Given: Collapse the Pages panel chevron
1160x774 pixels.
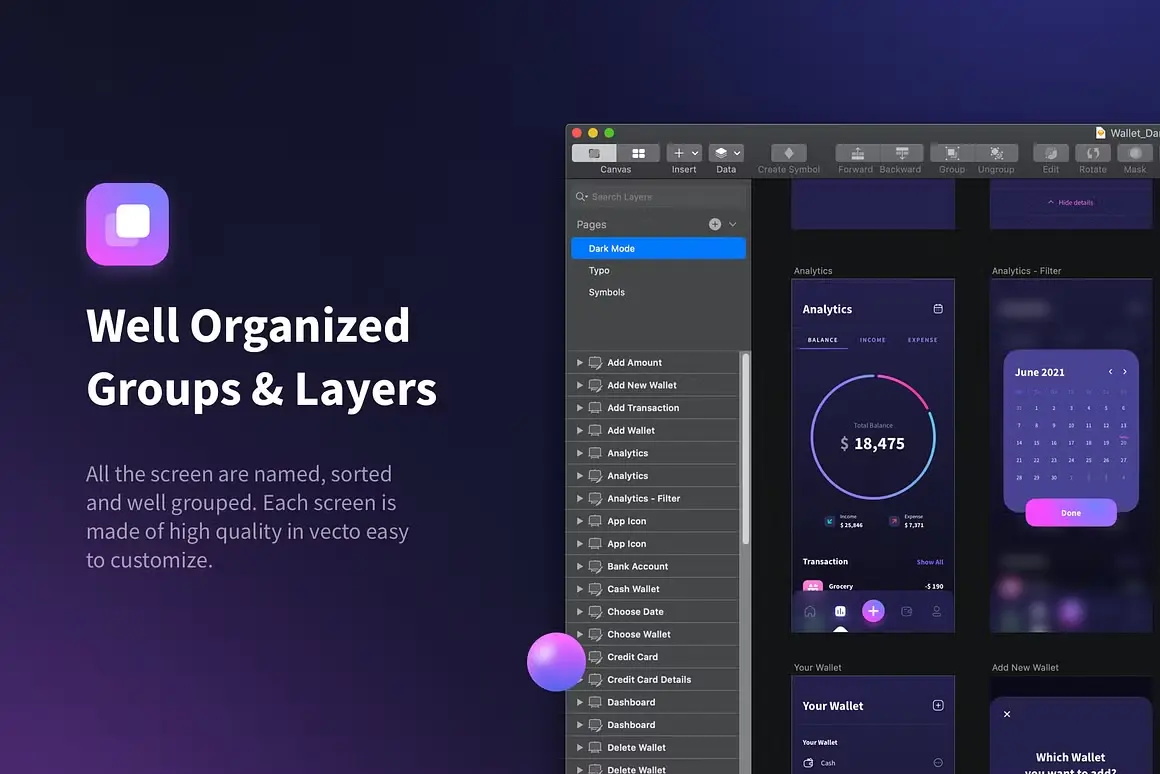Looking at the screenshot, I should tap(732, 224).
